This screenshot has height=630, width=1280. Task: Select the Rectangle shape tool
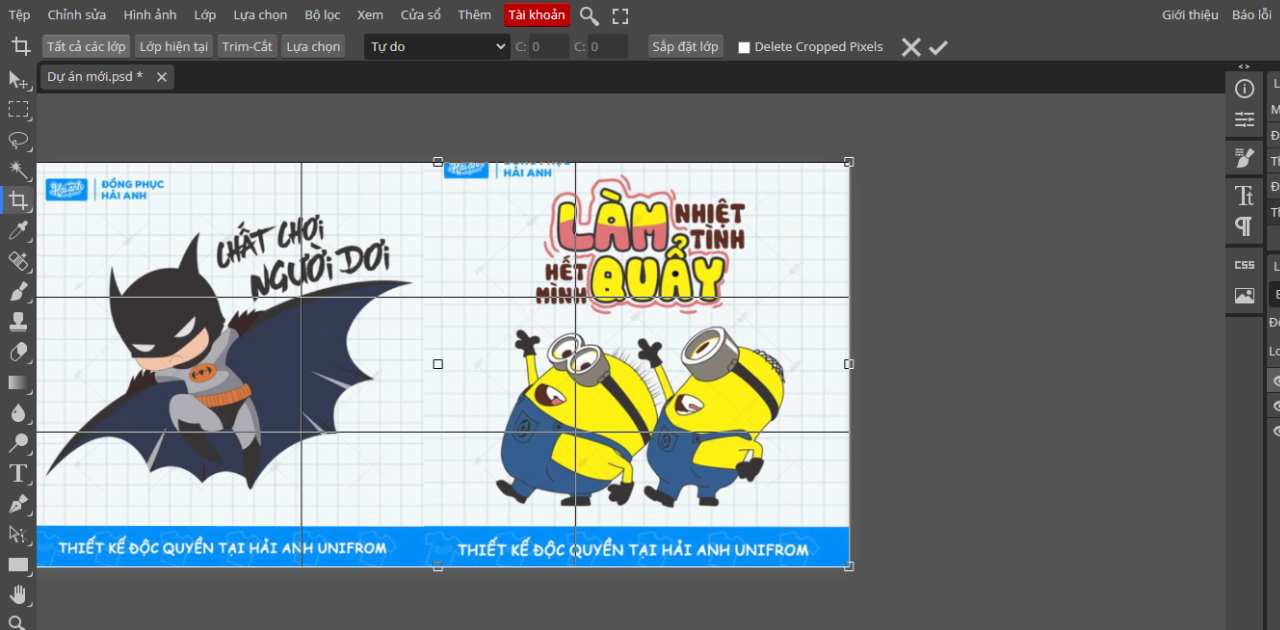pos(18,565)
